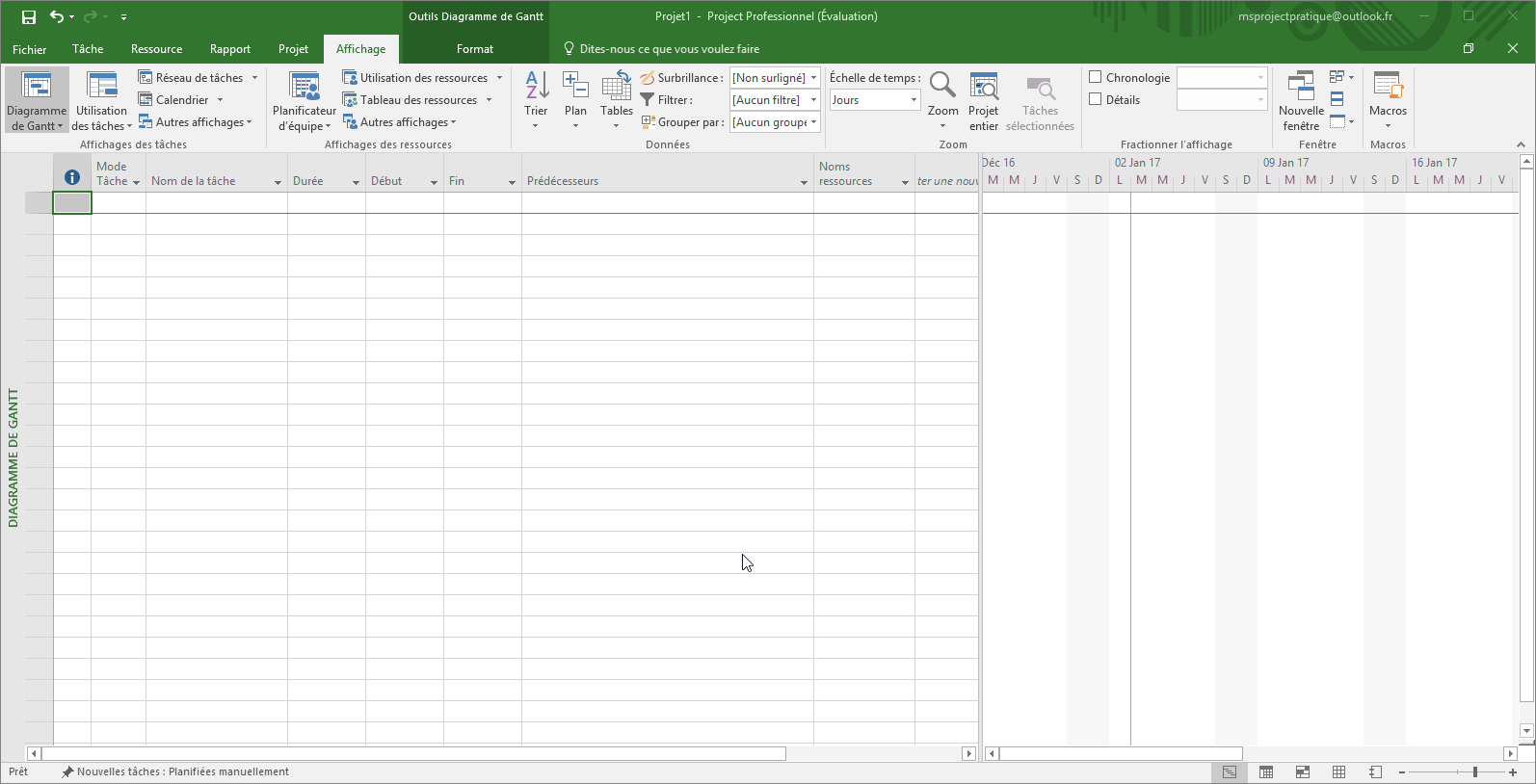The height and width of the screenshot is (784, 1536).
Task: Open Autres affichages for resource views
Action: point(400,122)
